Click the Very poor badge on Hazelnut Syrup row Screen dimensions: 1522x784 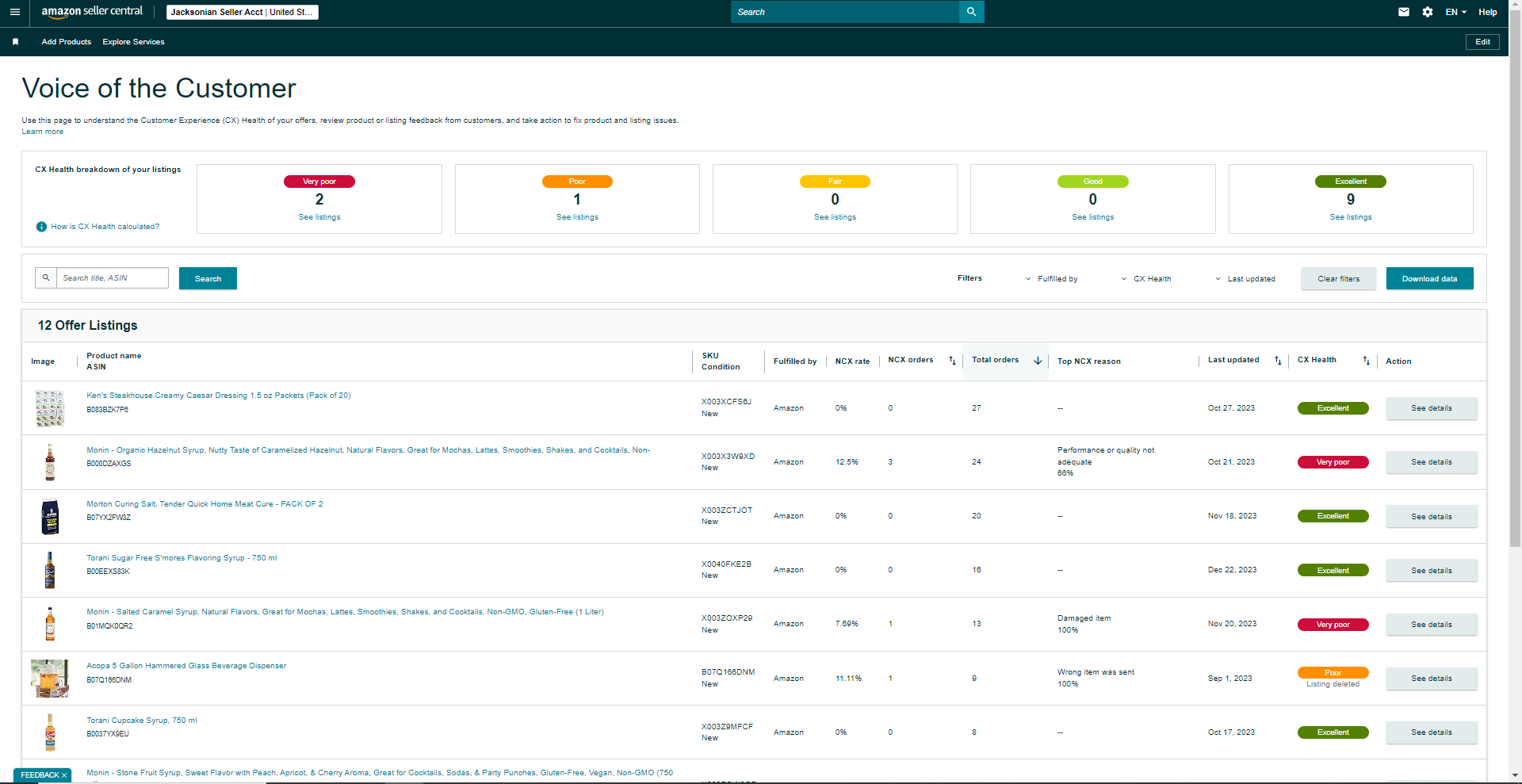pos(1333,462)
